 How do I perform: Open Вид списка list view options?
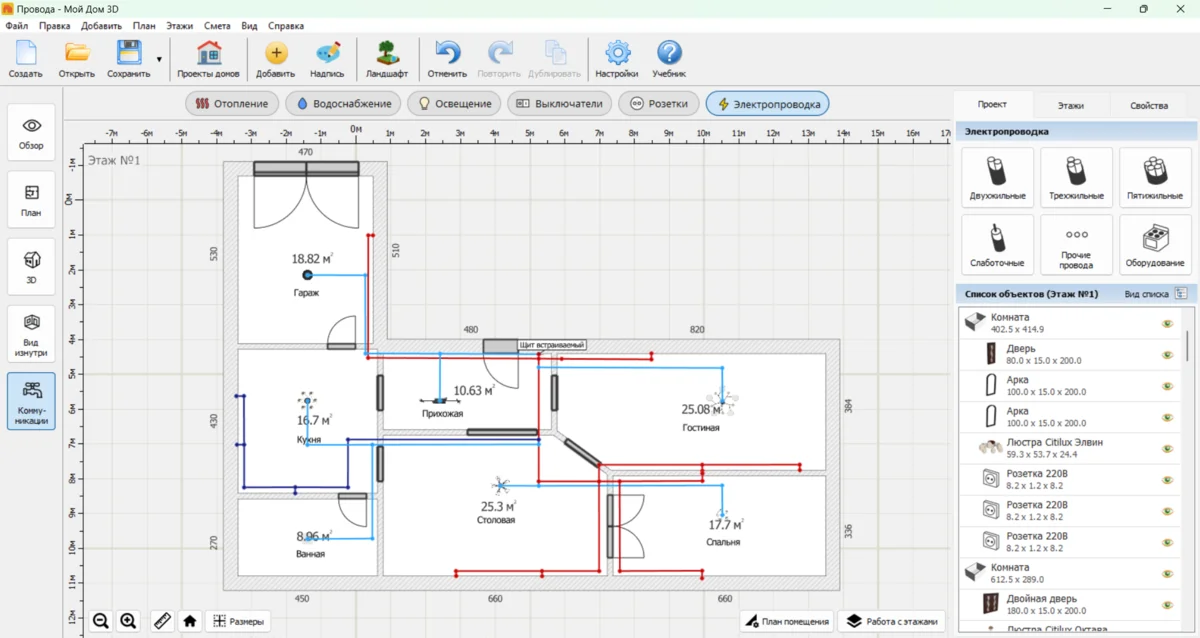1181,294
